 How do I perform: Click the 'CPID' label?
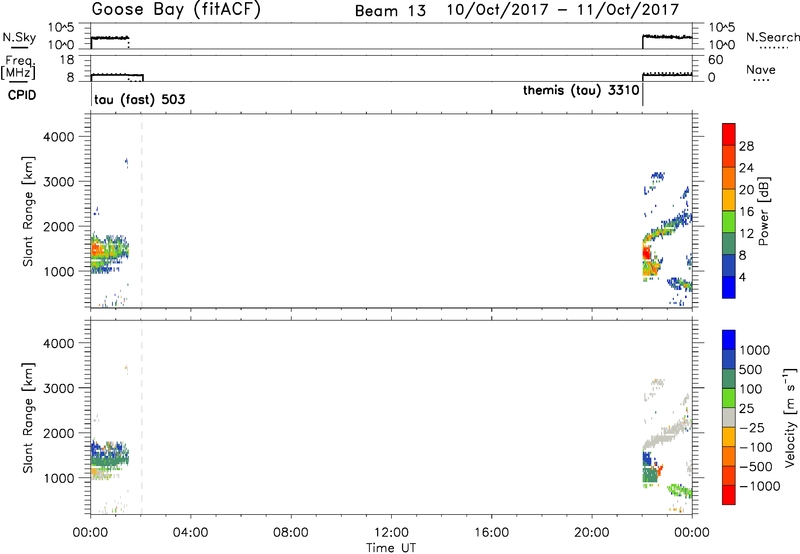point(22,95)
